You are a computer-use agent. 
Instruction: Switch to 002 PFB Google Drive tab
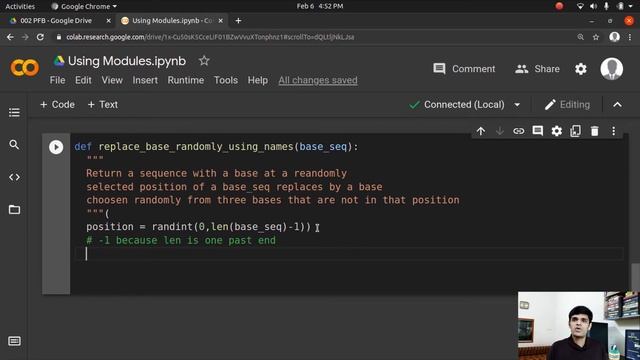tap(56, 20)
